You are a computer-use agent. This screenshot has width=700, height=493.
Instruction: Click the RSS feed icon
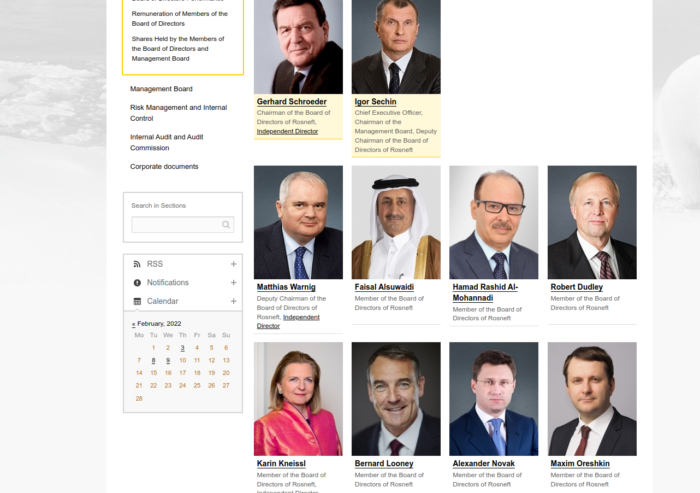[x=137, y=264]
